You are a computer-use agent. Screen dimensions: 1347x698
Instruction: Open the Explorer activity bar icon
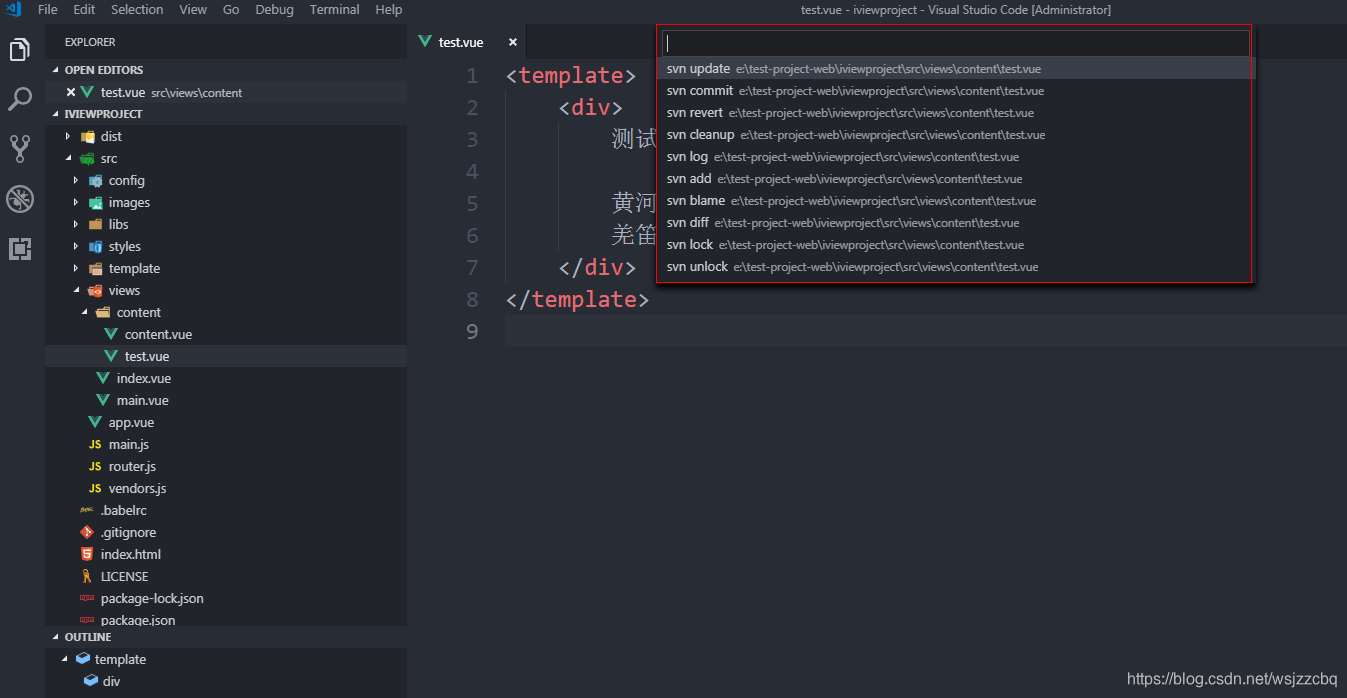point(20,50)
